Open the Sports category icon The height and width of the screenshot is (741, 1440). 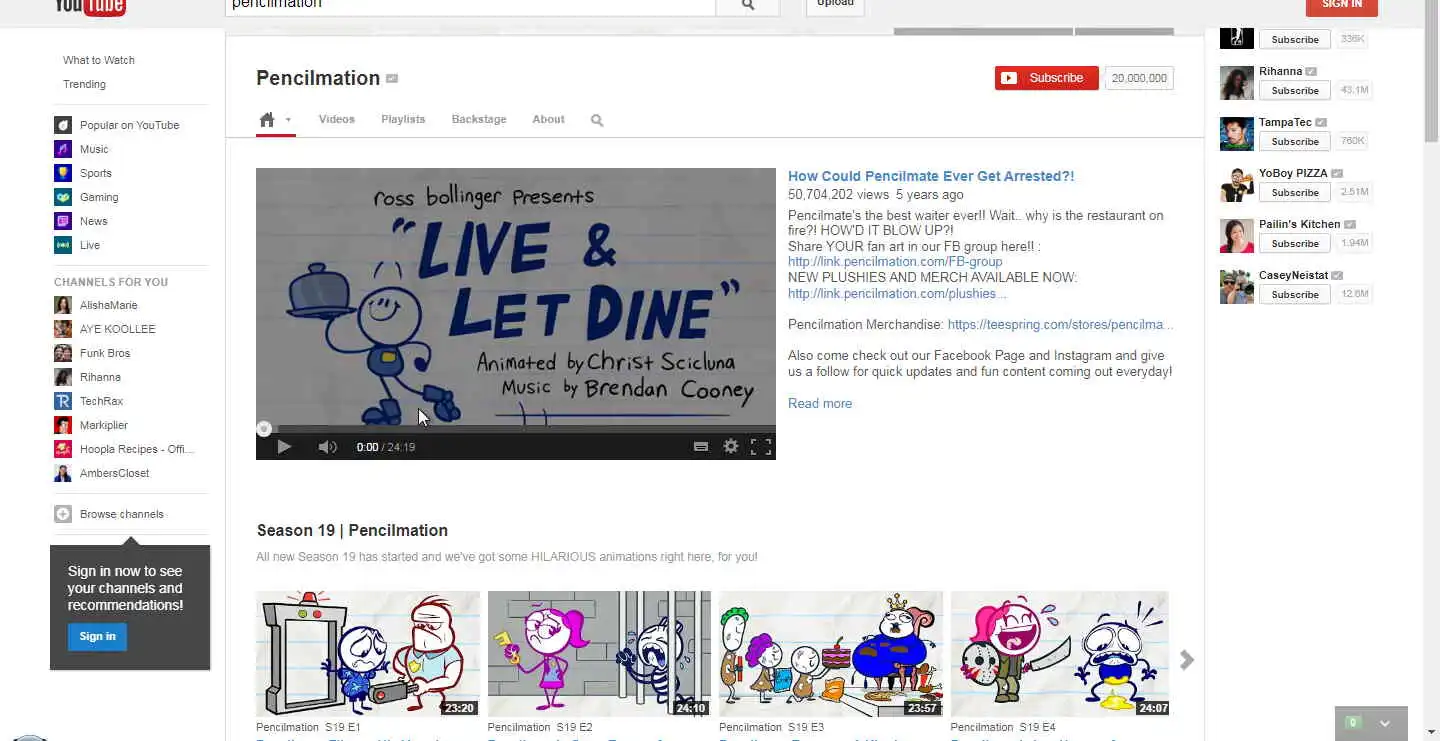tap(63, 173)
